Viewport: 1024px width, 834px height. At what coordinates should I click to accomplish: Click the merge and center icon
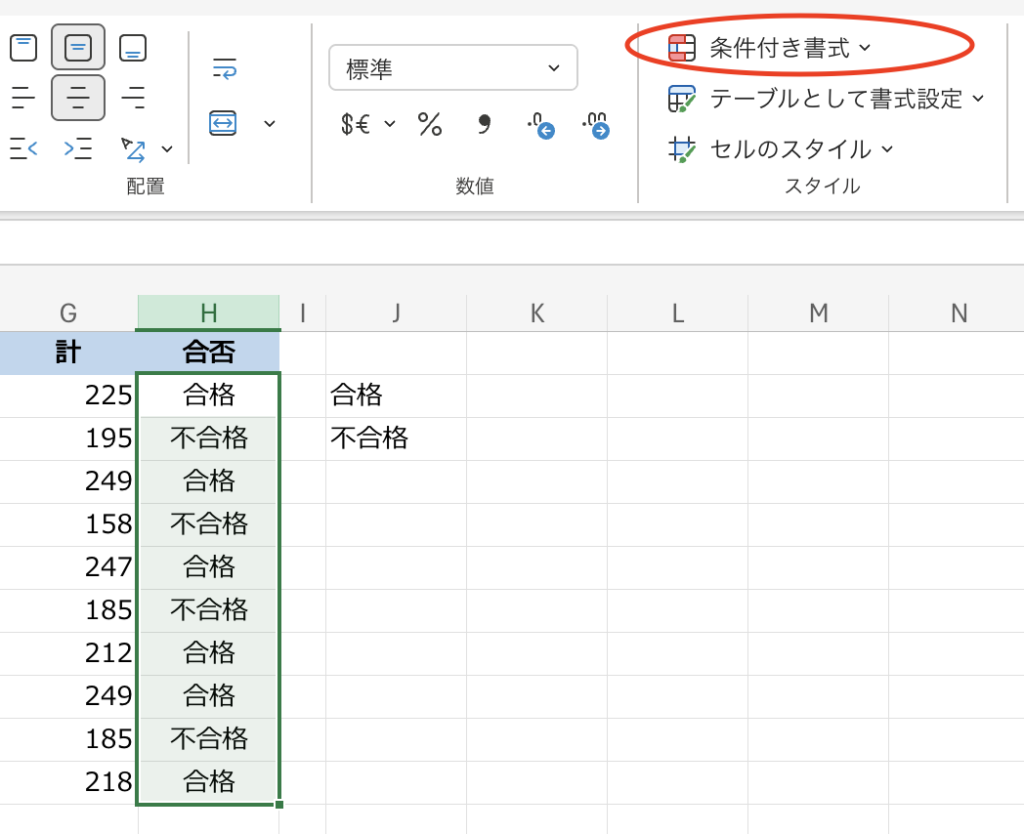(223, 123)
